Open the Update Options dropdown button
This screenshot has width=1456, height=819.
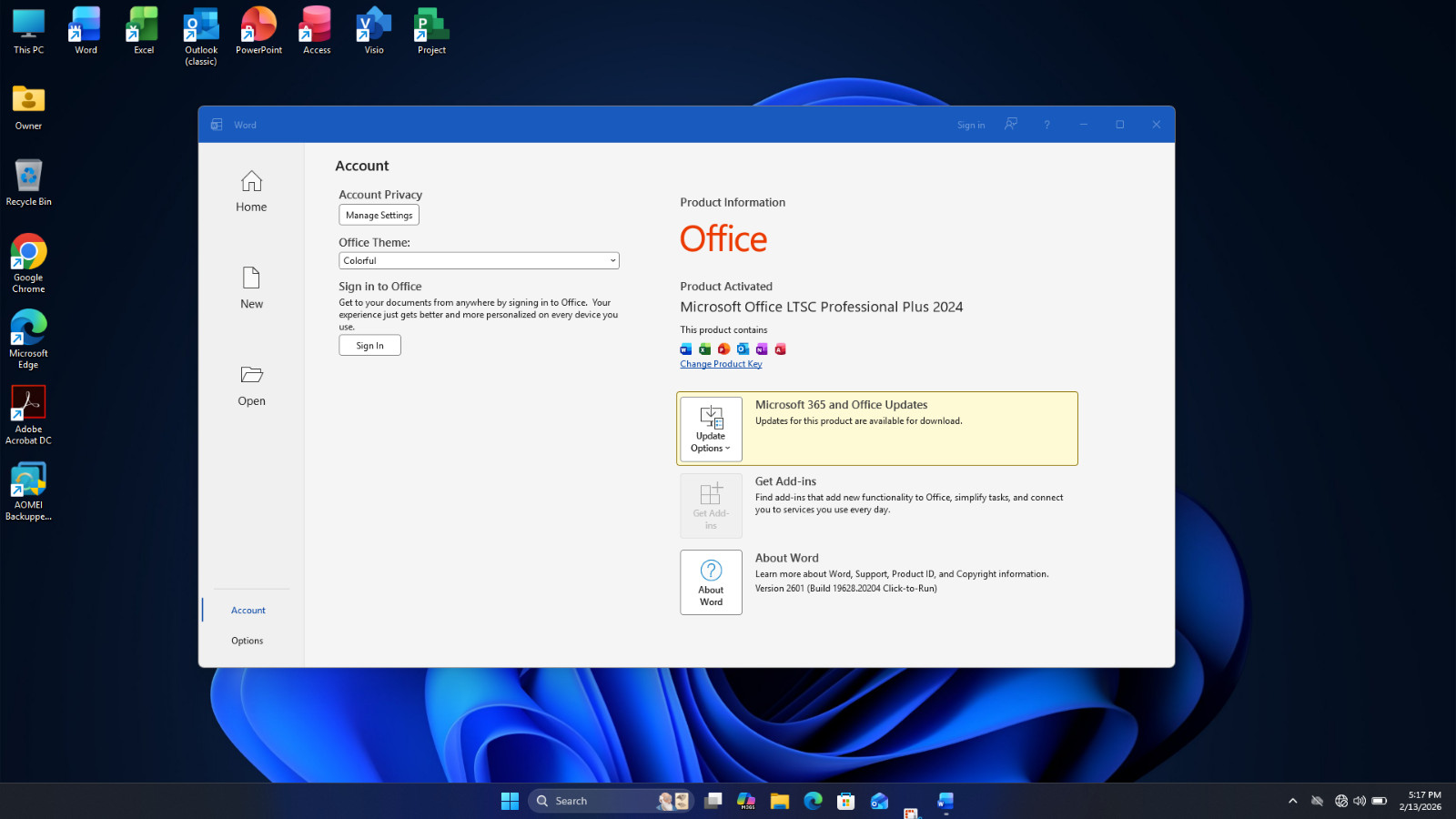point(711,429)
